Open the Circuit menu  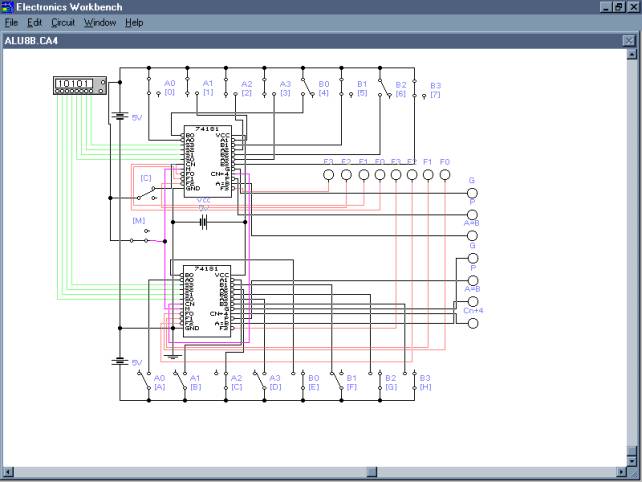[63, 22]
